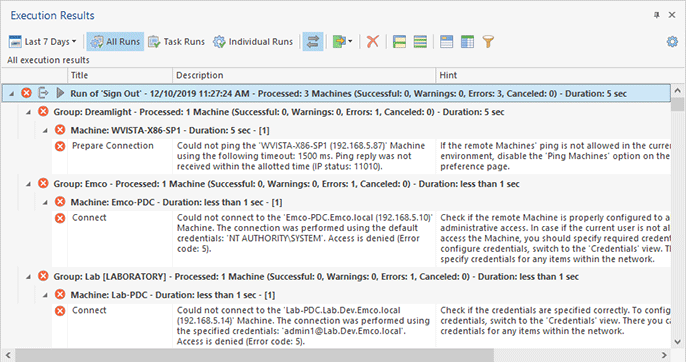The width and height of the screenshot is (686, 362).
Task: Collapse the Group: Dreamlight node
Action: (28, 112)
